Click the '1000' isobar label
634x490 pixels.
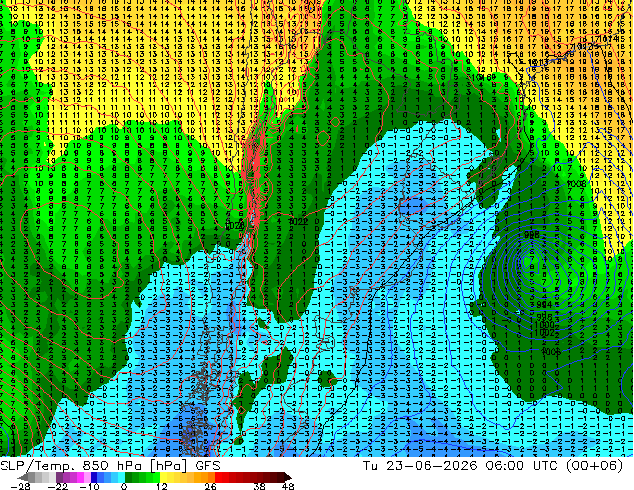click(x=545, y=325)
